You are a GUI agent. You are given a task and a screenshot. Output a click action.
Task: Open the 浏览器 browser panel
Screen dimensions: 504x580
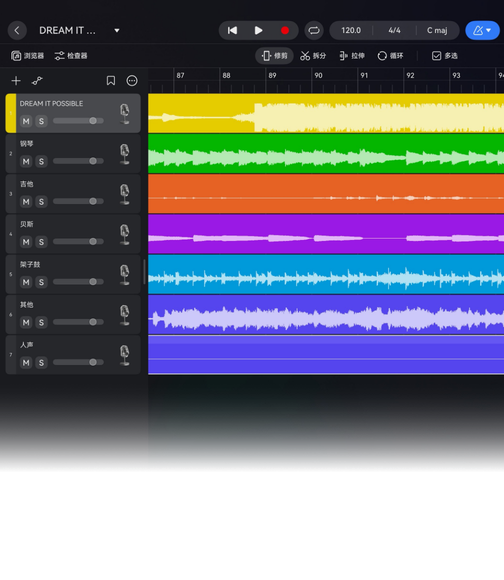point(27,56)
